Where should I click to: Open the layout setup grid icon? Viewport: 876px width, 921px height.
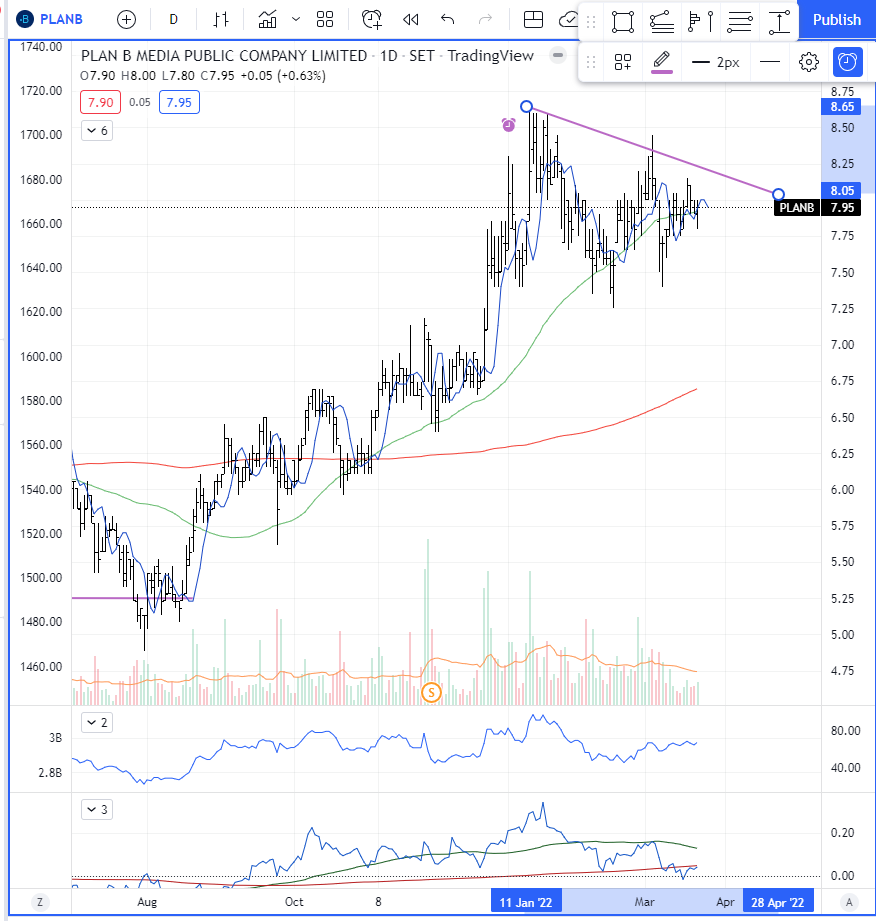pyautogui.click(x=533, y=20)
